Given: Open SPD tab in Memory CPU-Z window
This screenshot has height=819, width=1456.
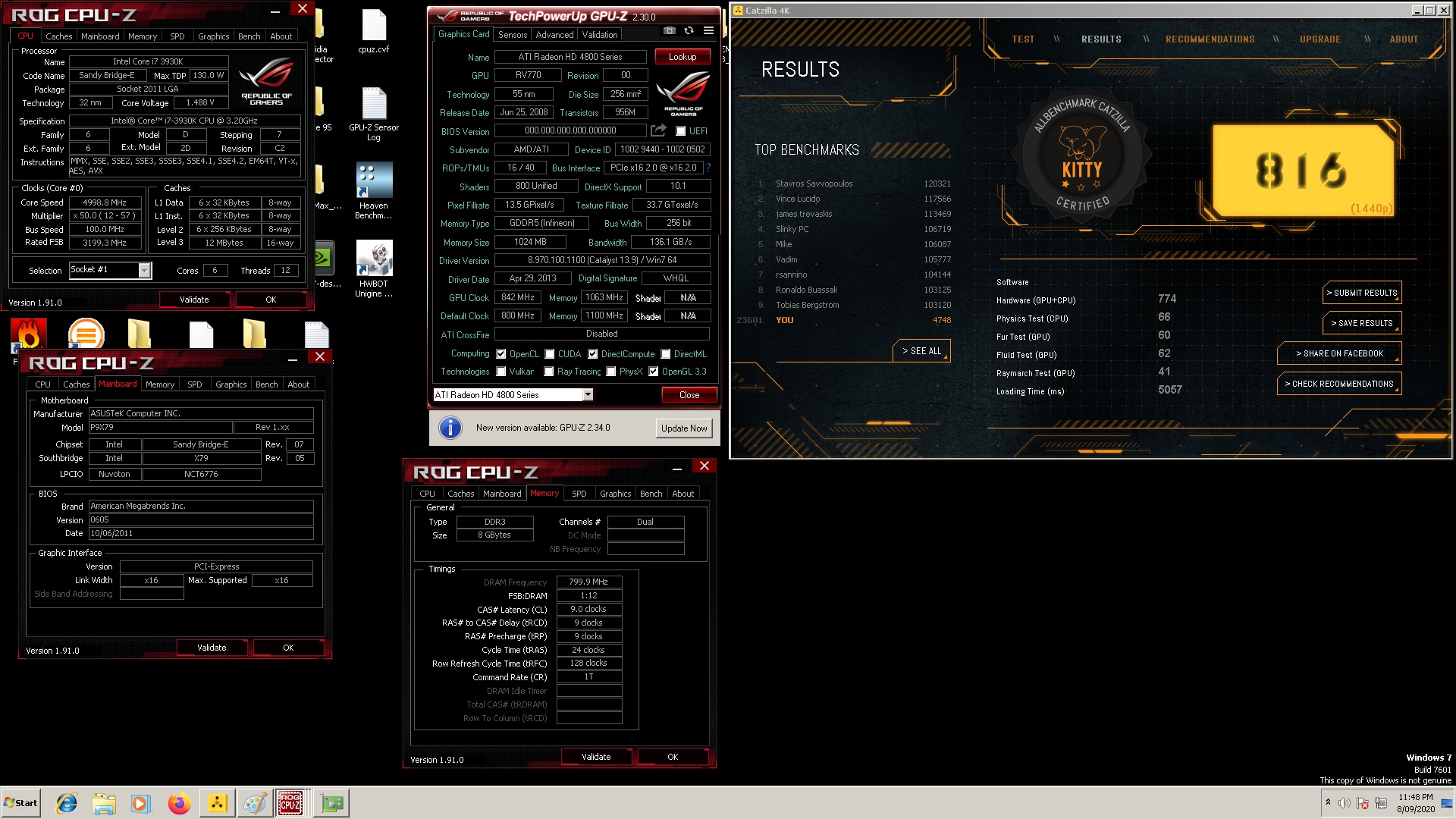Looking at the screenshot, I should 579,494.
